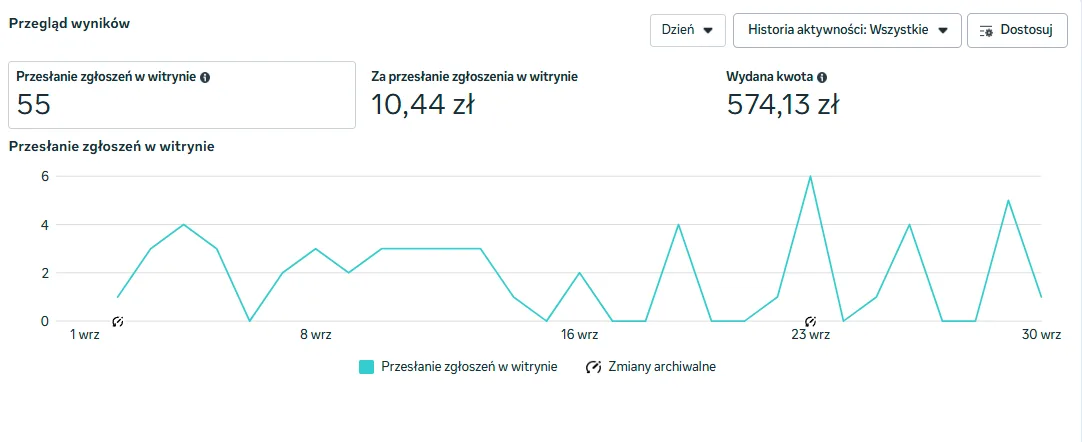Click the 1 wrz axis label
This screenshot has width=1082, height=442.
[x=86, y=336]
